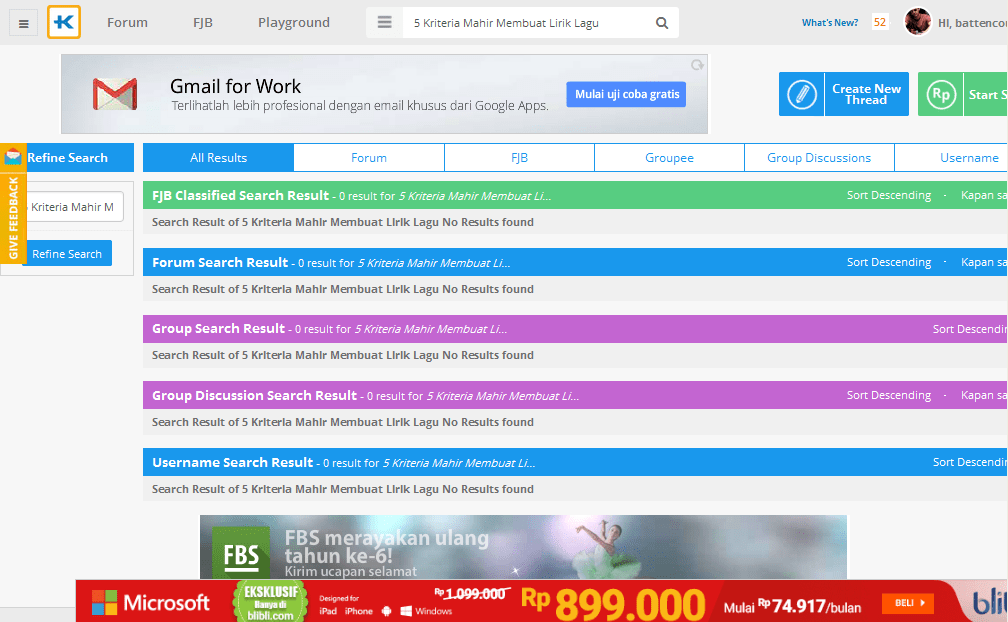Click the FBS logo in banner
The height and width of the screenshot is (622, 1008).
tap(241, 553)
